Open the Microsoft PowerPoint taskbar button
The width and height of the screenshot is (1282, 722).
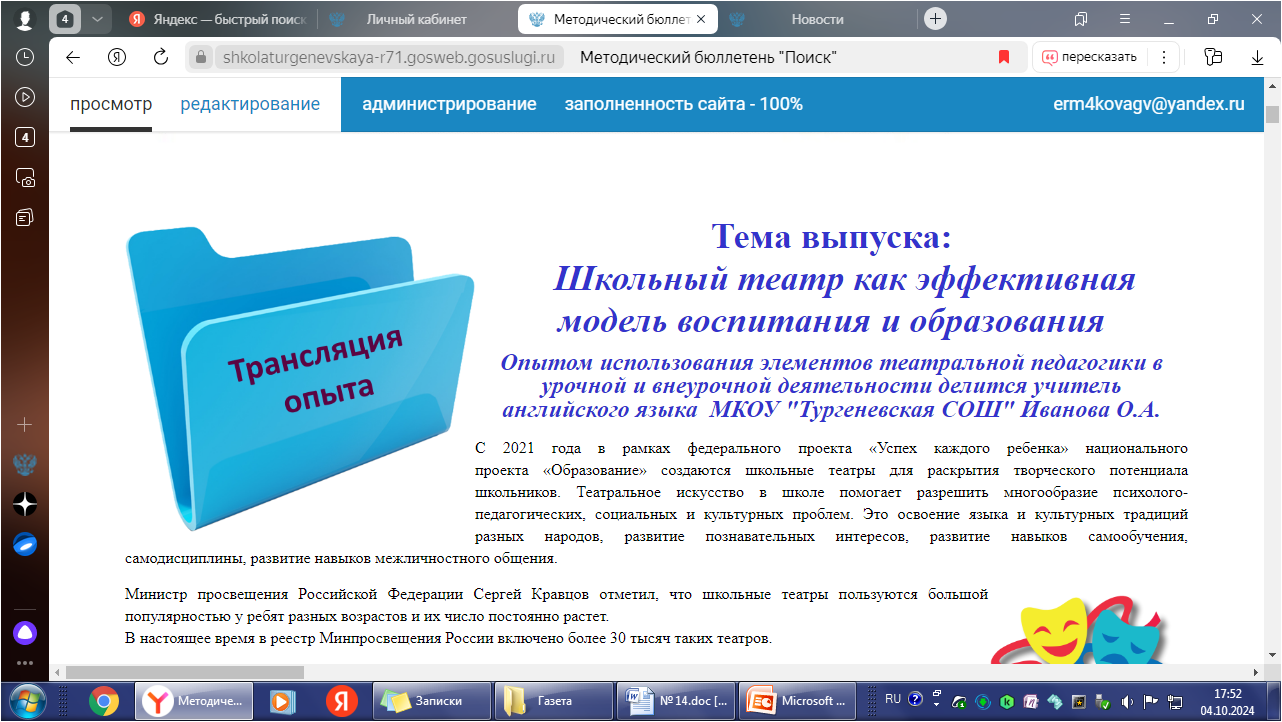798,701
